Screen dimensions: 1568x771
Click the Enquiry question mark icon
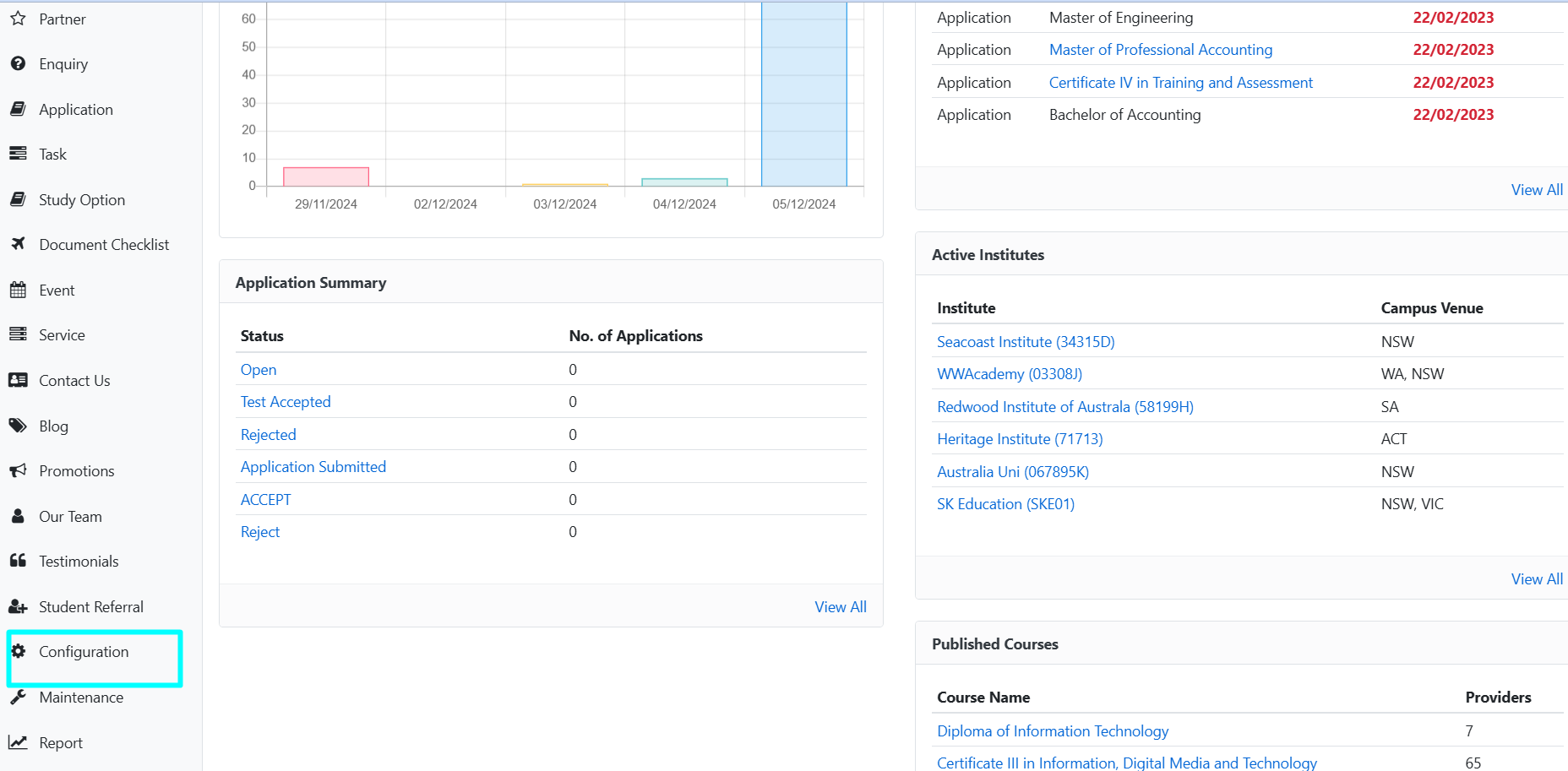click(x=18, y=63)
